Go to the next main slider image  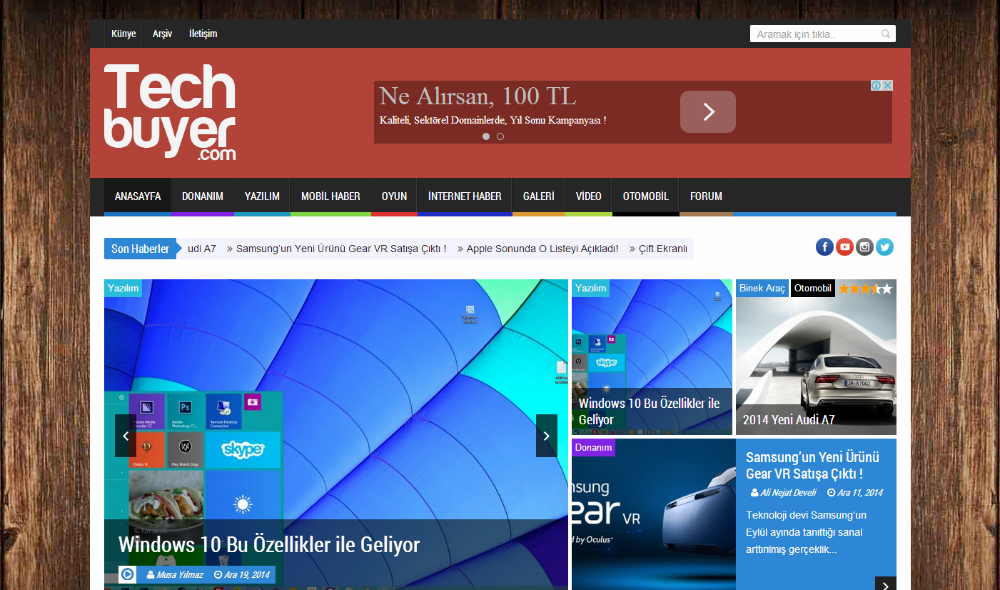(546, 436)
